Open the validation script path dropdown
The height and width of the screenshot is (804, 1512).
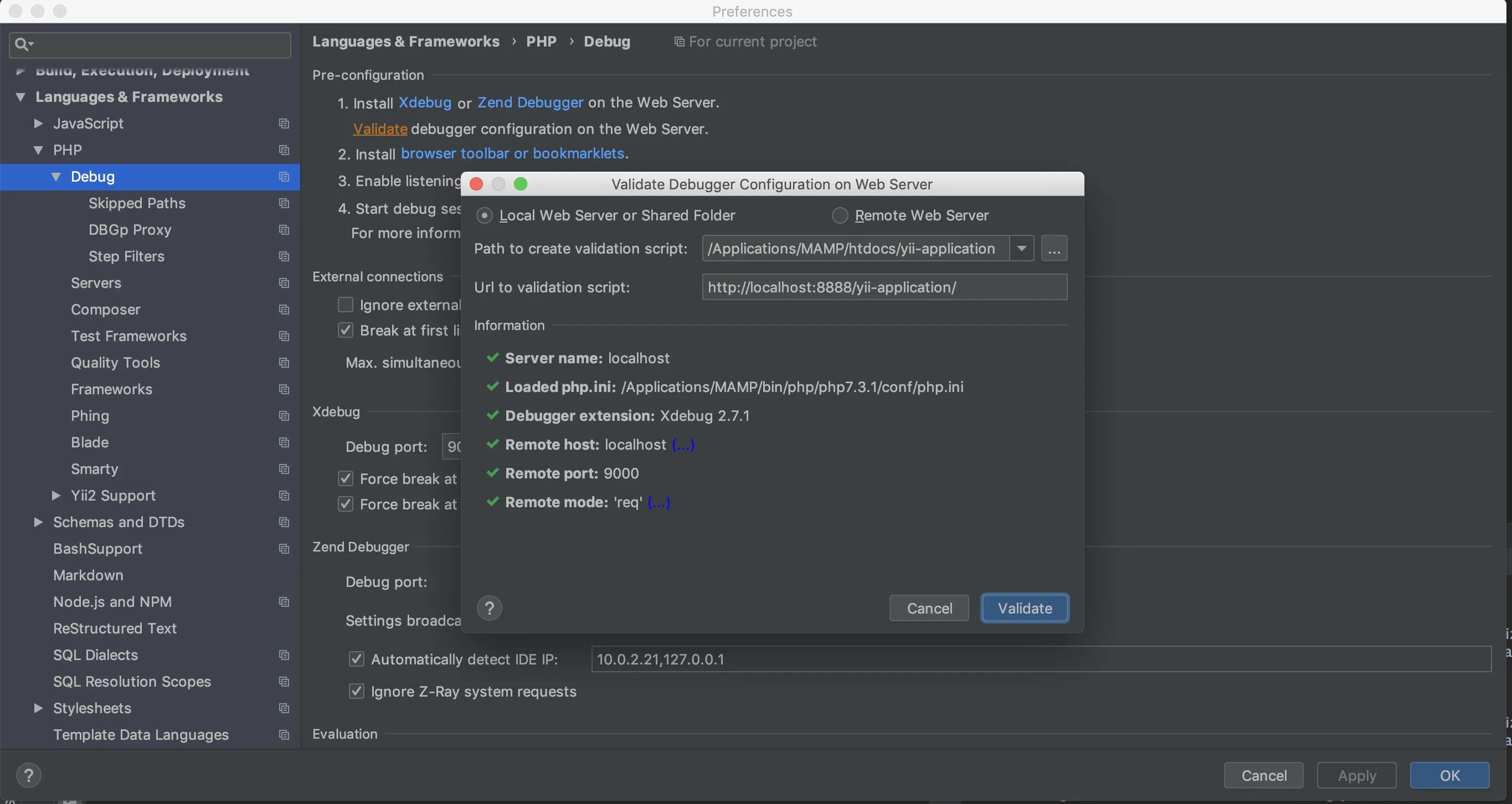point(1021,249)
